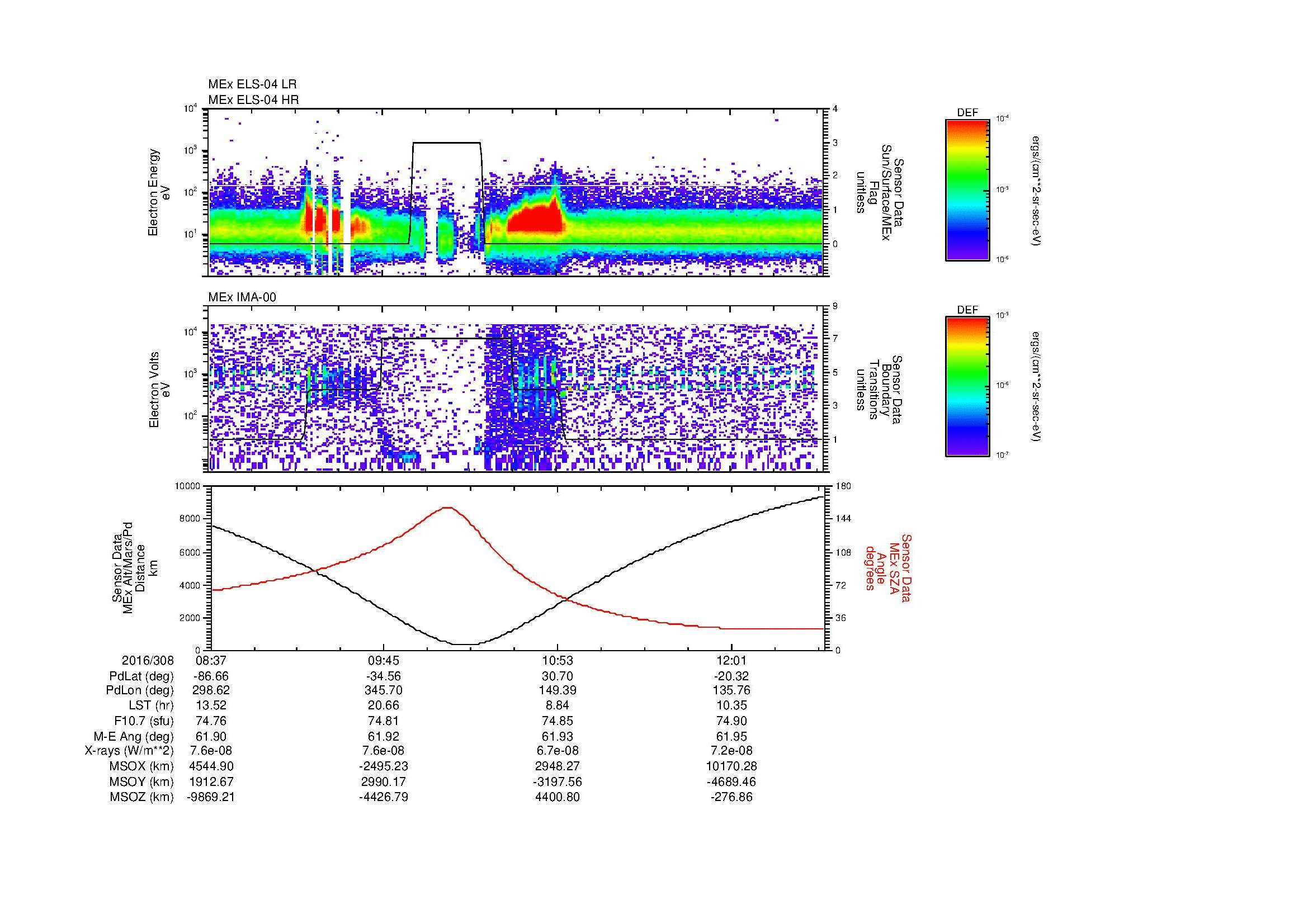The height and width of the screenshot is (924, 1308).
Task: Click the 'MEx ELS-04 LR' panel title
Action: point(252,84)
